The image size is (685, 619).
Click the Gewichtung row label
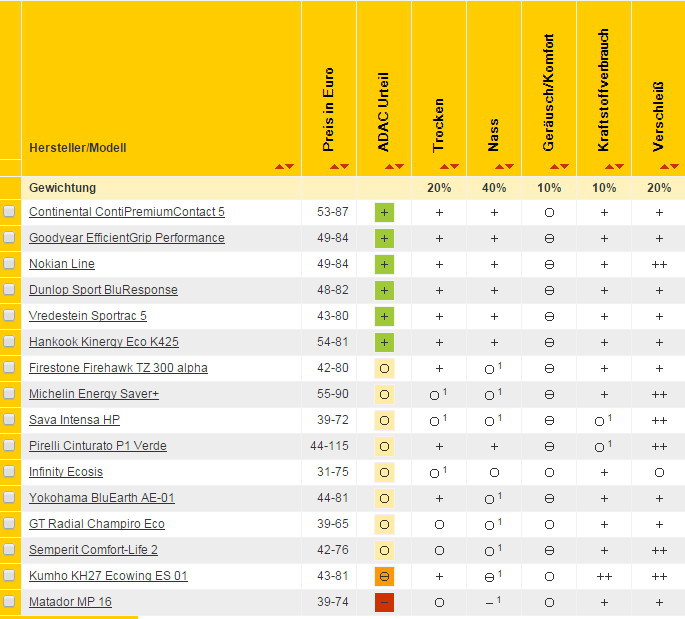[62, 187]
